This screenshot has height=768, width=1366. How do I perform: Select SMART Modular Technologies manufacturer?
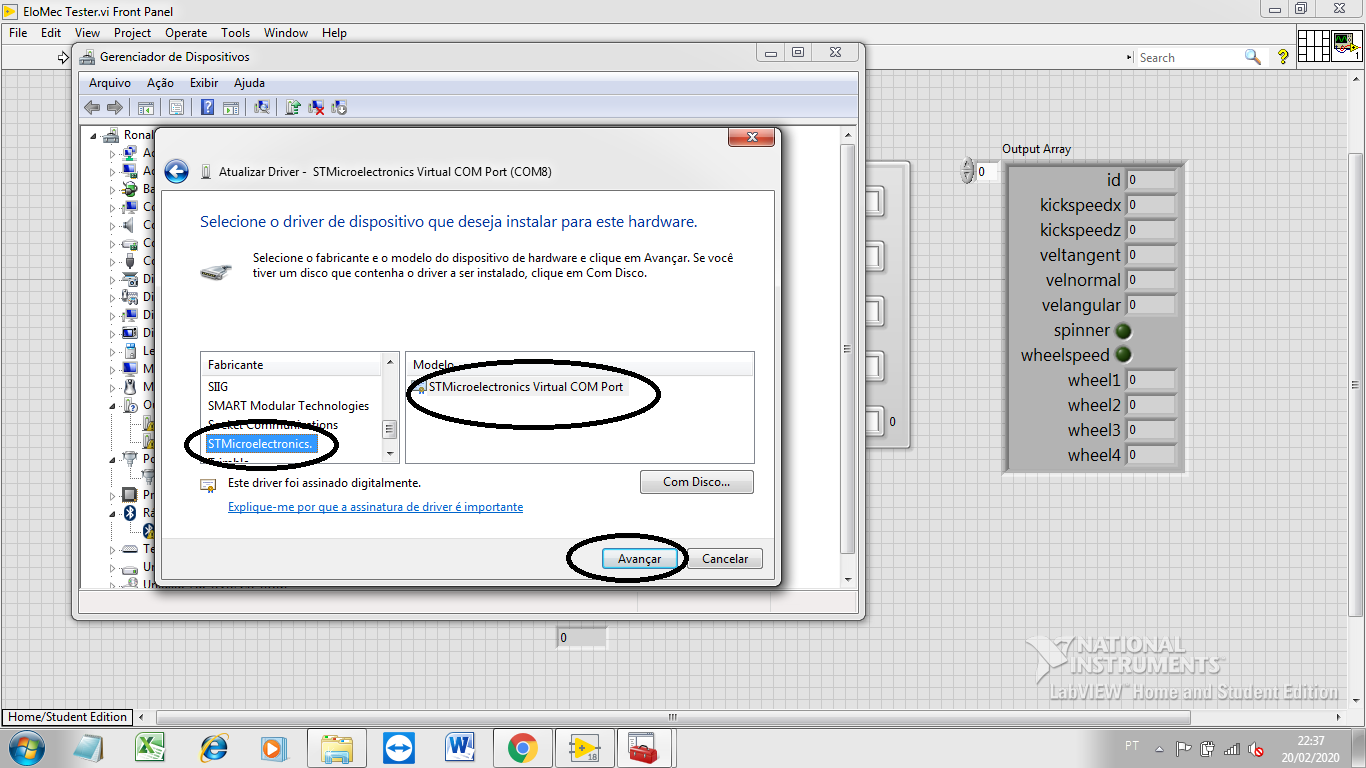click(x=288, y=406)
